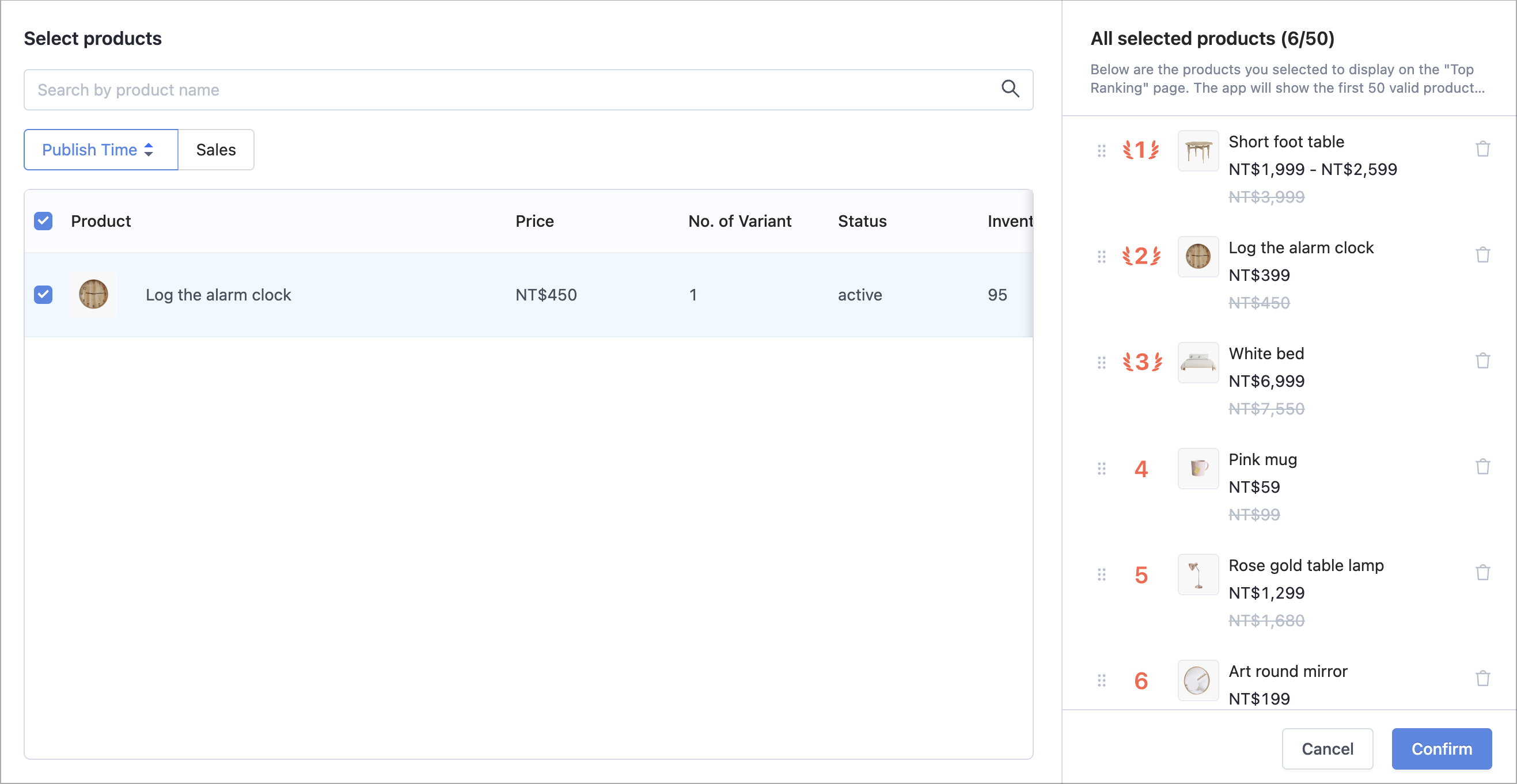Viewport: 1517px width, 784px height.
Task: Click the 'active' status cell
Action: [x=859, y=294]
